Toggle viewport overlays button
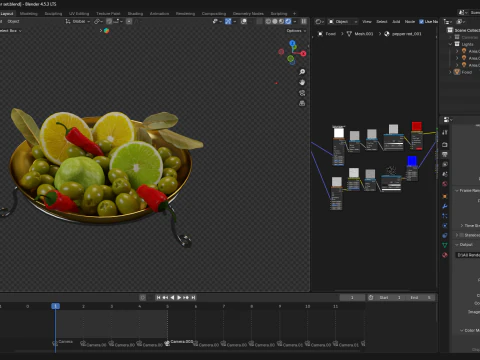The width and height of the screenshot is (480, 360). [244, 21]
